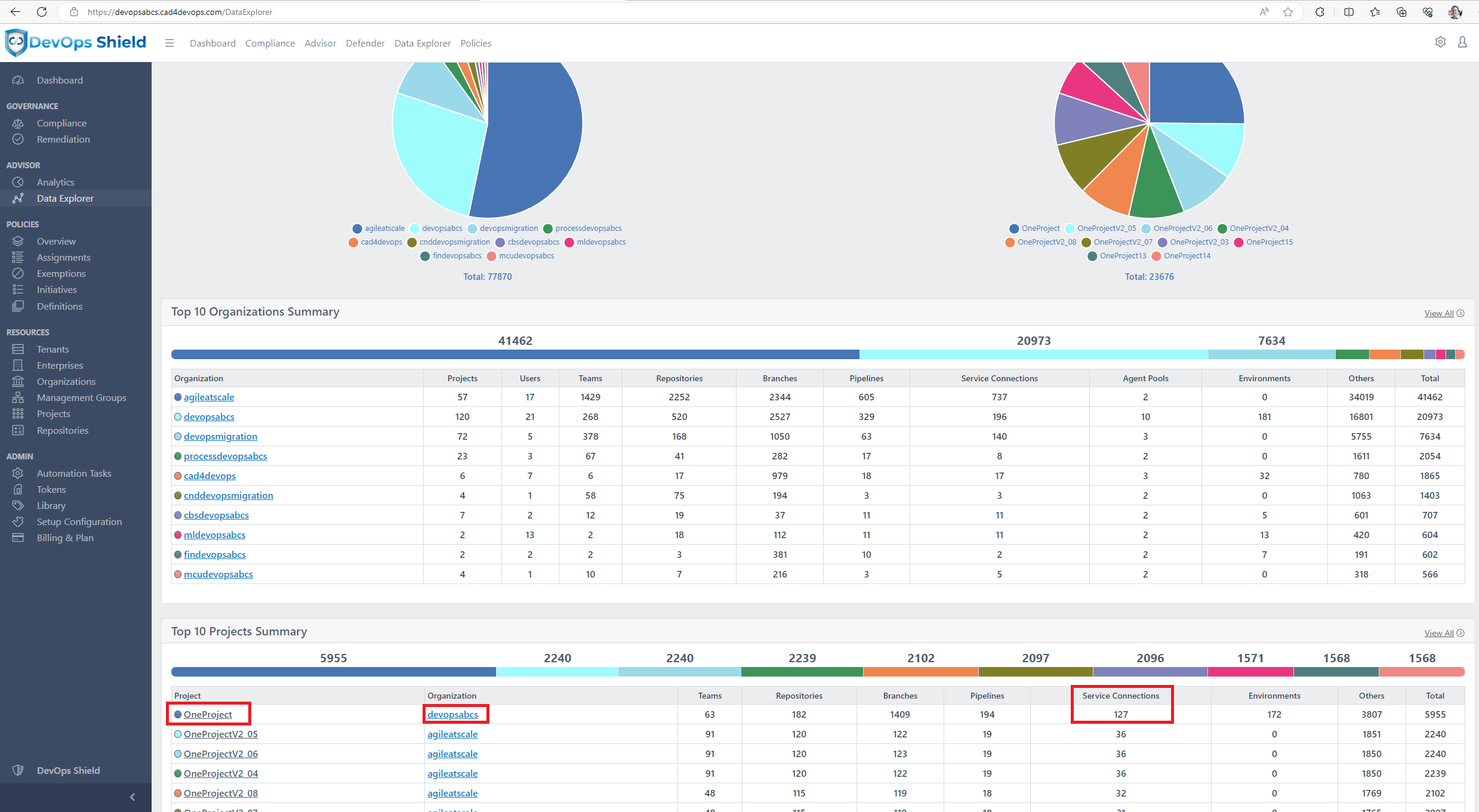Collapse the sidebar with bottom chevron

(x=133, y=797)
